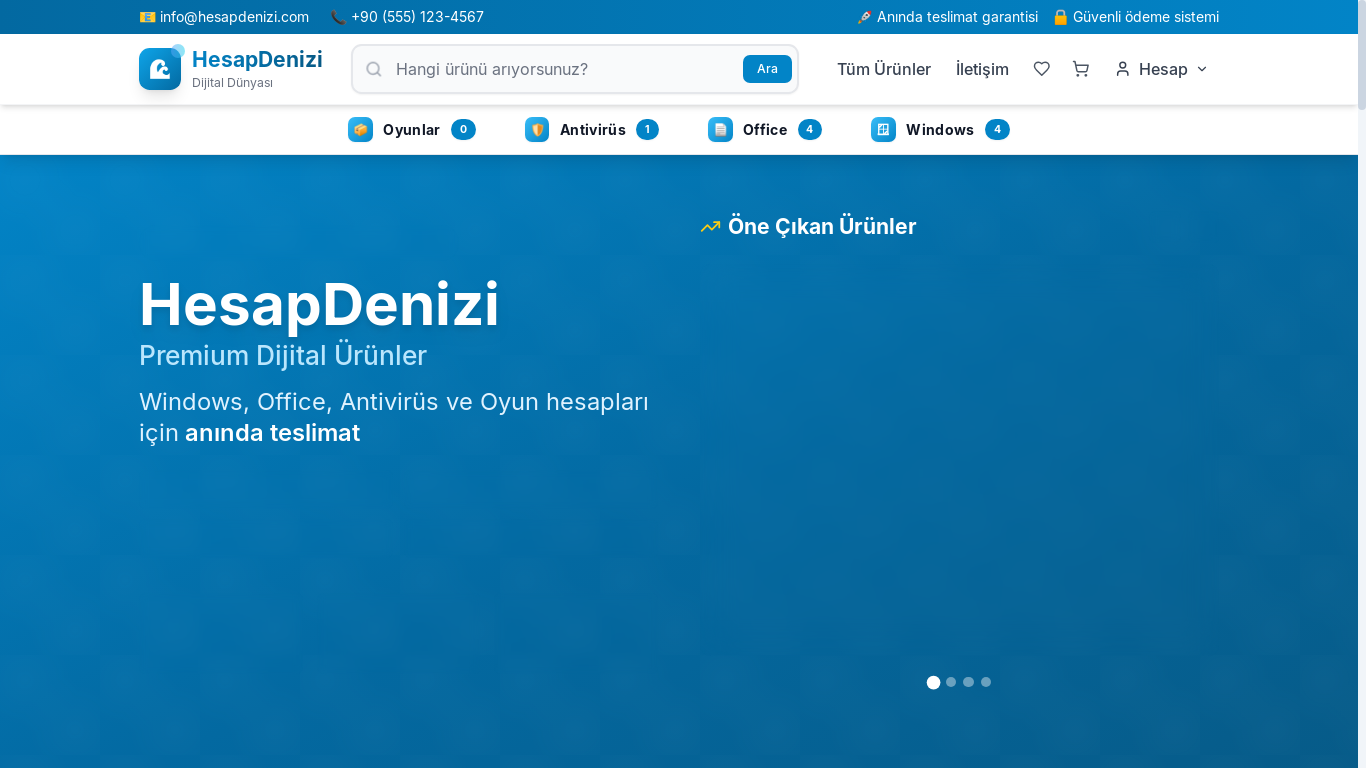Click the Dijital Dünyası tagline under logo
1366x768 pixels.
pos(232,83)
